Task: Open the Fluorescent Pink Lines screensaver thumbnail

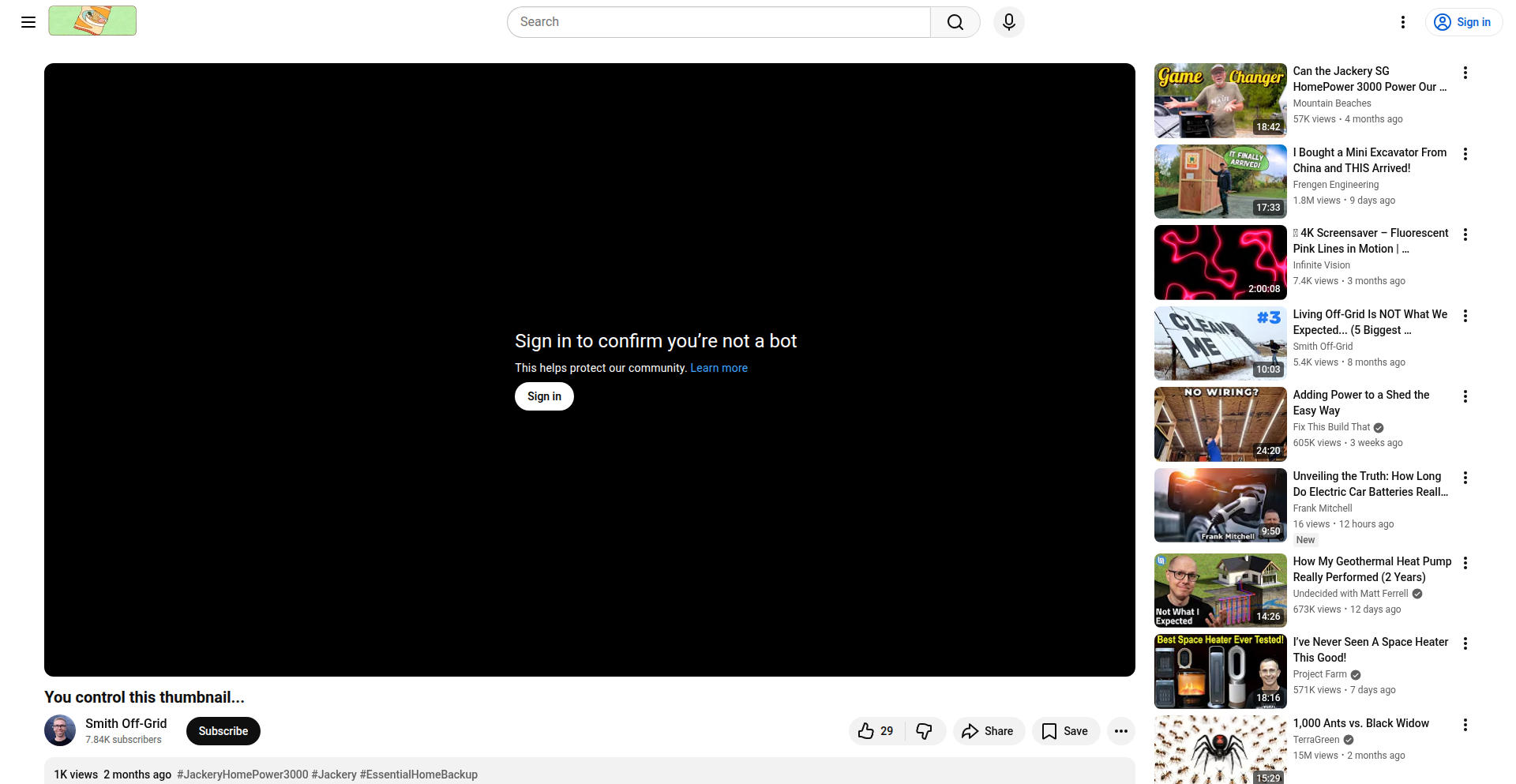Action: pos(1221,262)
